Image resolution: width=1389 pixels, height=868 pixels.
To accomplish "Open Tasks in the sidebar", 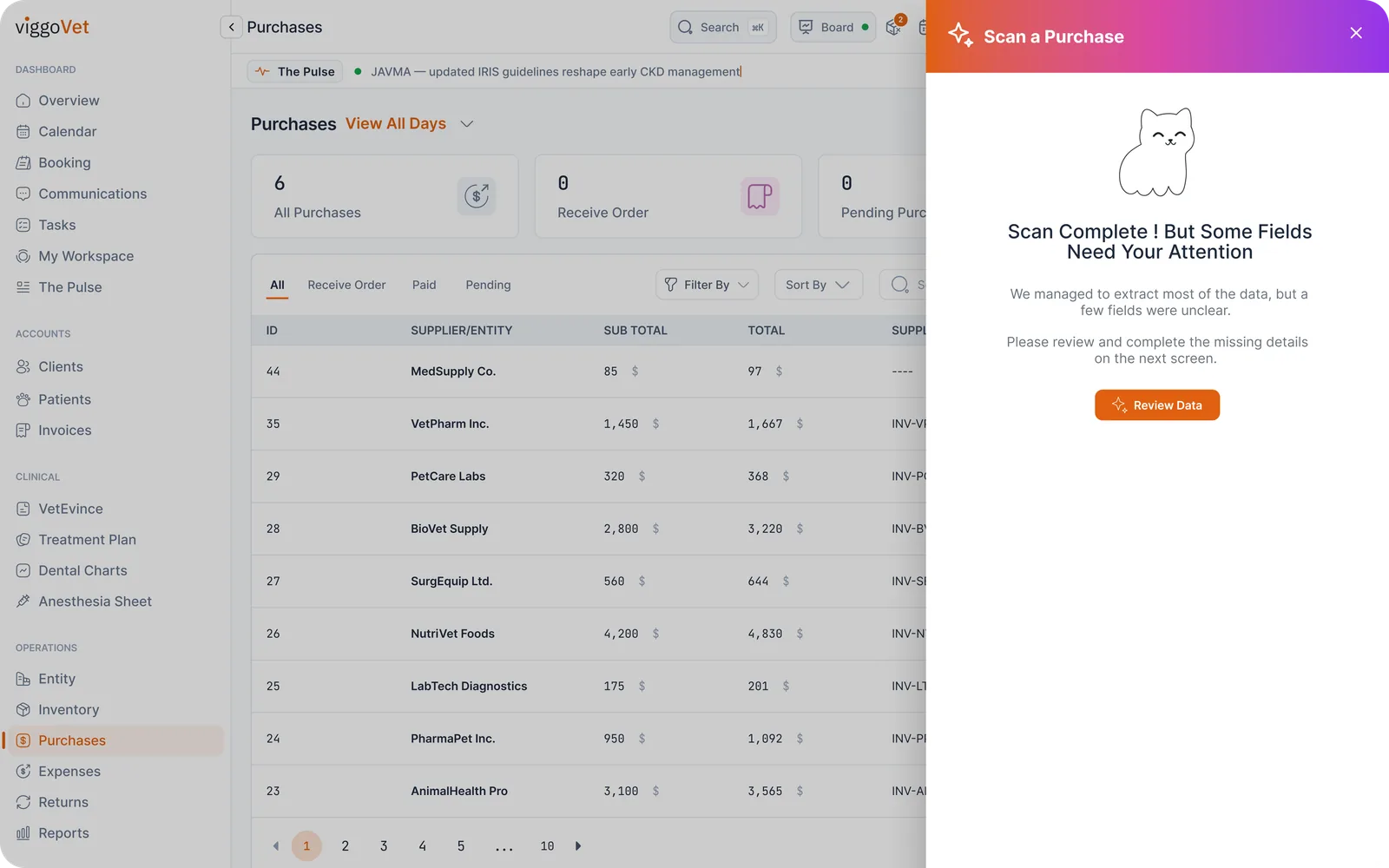I will pyautogui.click(x=46, y=226).
